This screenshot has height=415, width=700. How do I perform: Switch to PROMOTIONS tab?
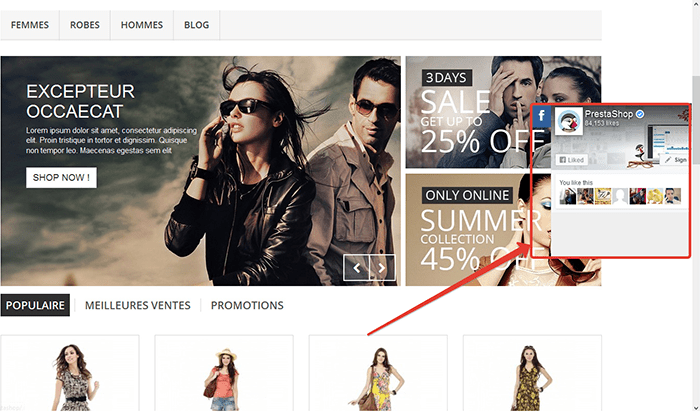coord(247,305)
